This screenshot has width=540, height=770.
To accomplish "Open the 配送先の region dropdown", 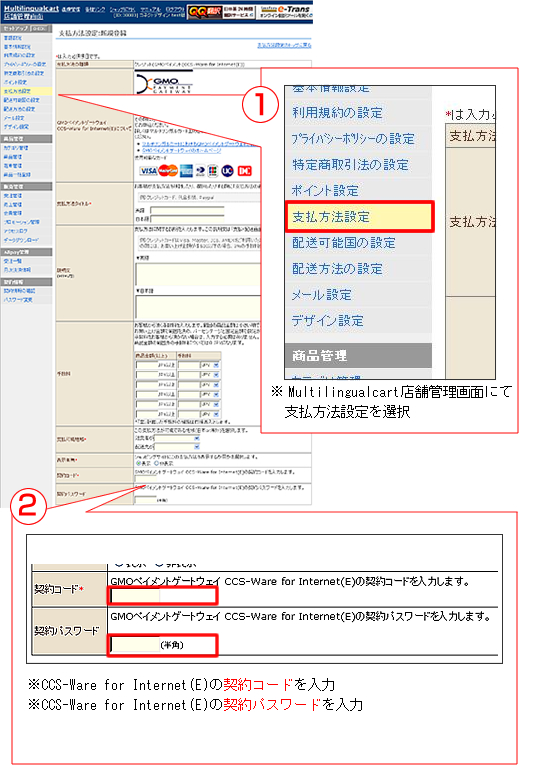I will pos(177,447).
